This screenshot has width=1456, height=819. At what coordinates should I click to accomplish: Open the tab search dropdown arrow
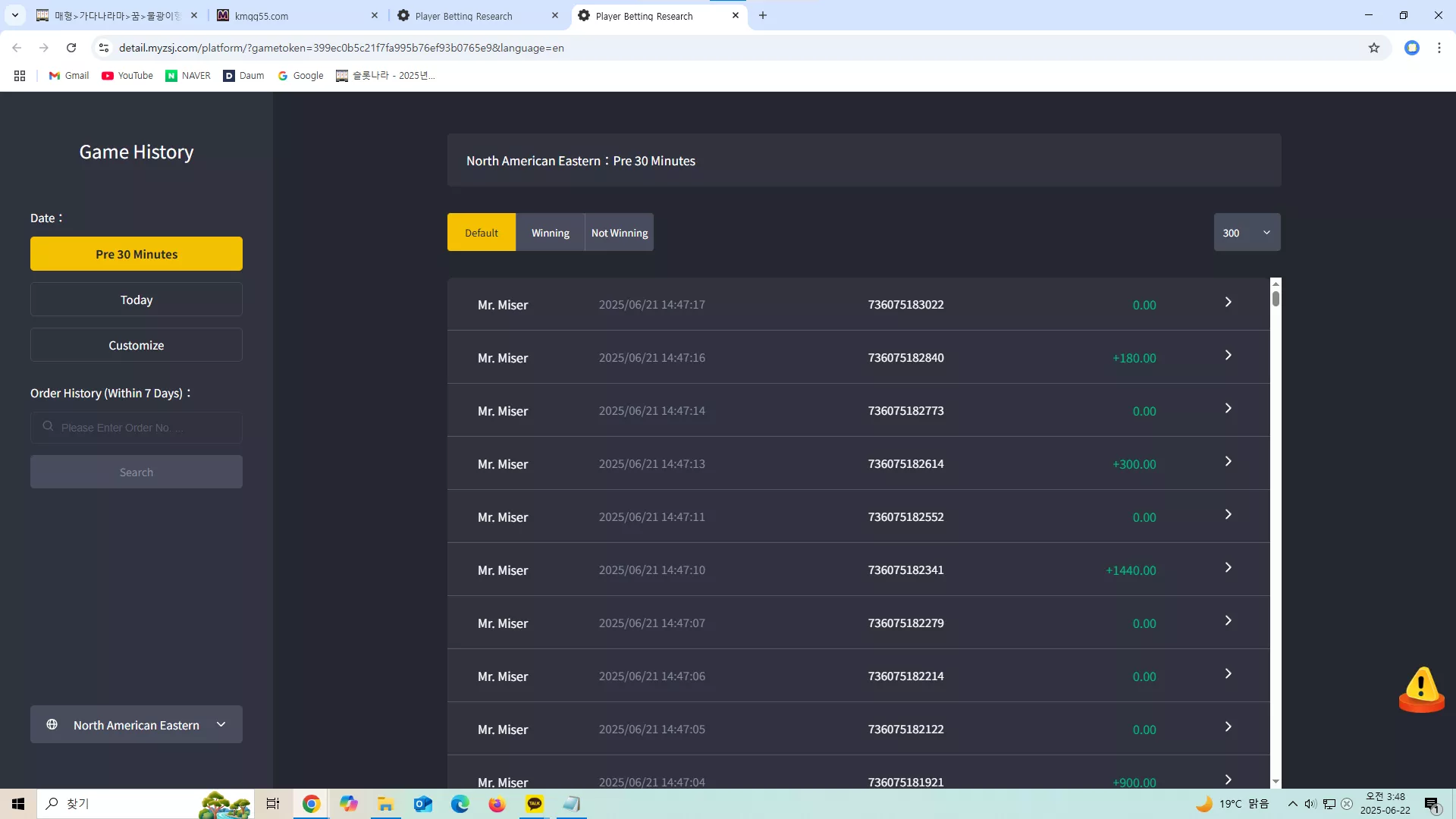click(x=15, y=15)
